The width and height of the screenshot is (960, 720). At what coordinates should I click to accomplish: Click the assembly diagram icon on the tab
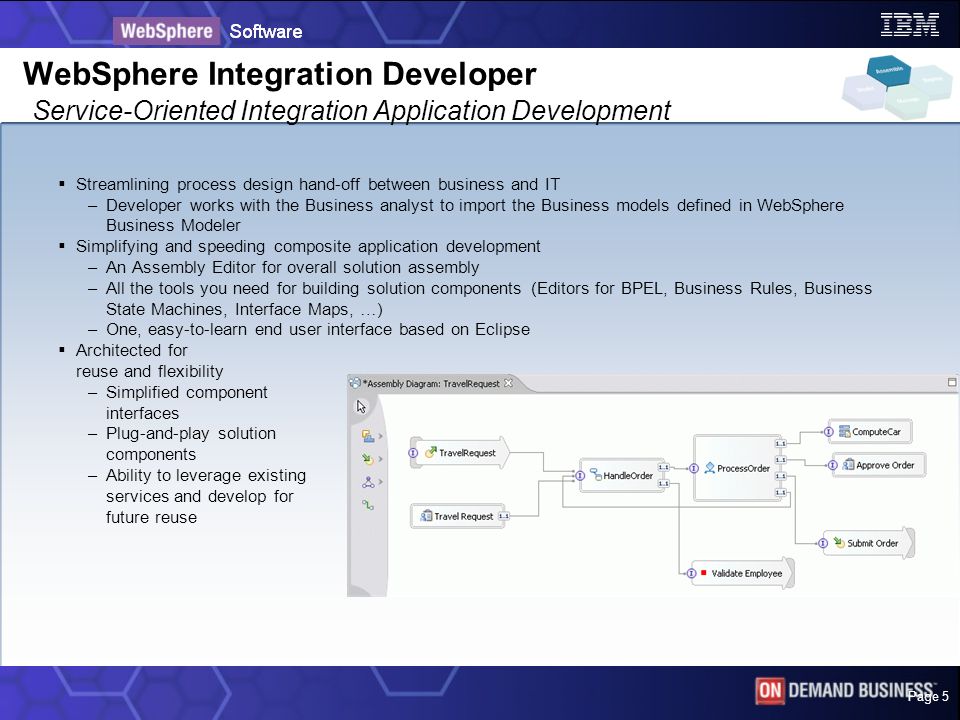(354, 383)
